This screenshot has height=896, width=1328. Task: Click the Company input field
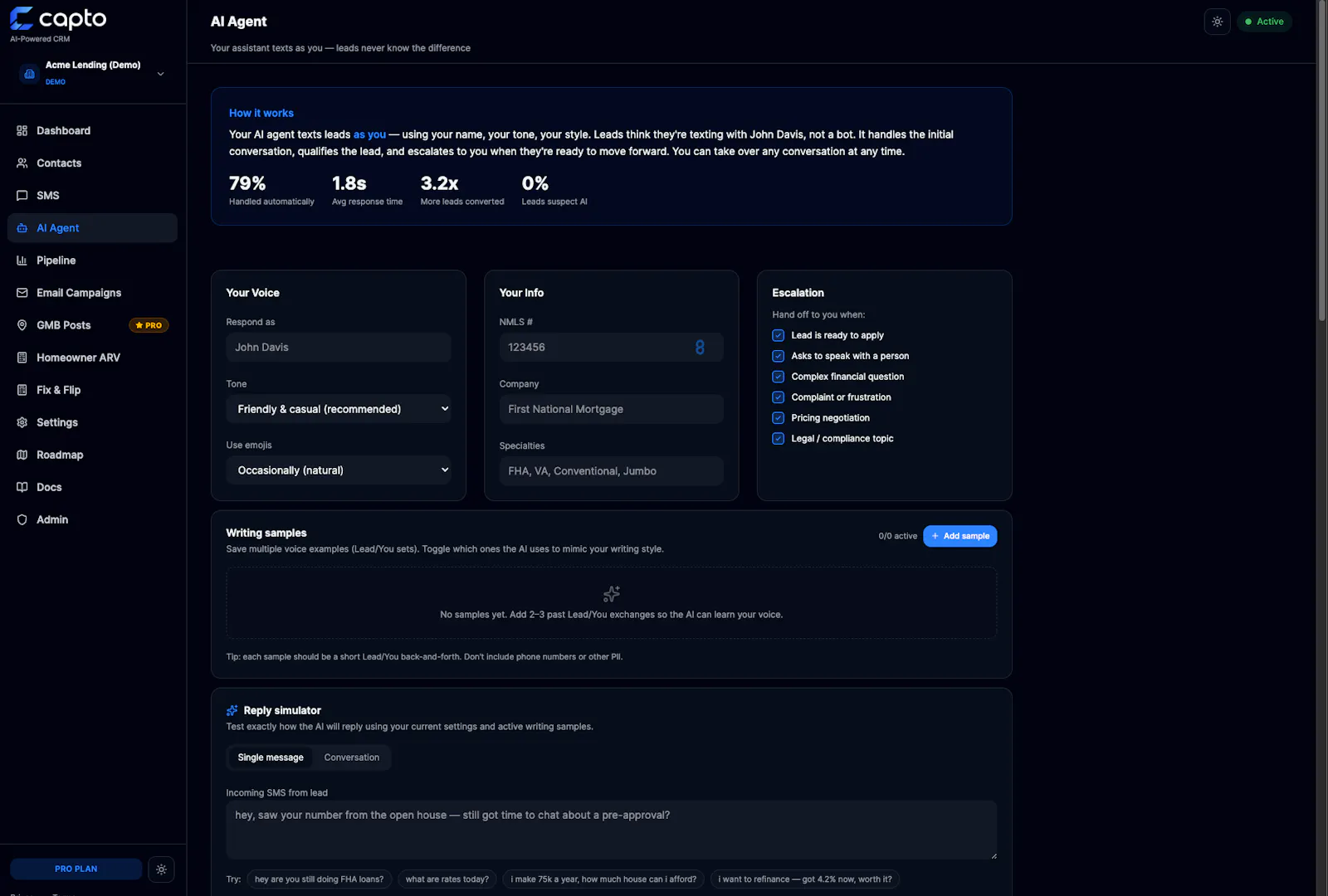[x=612, y=409]
